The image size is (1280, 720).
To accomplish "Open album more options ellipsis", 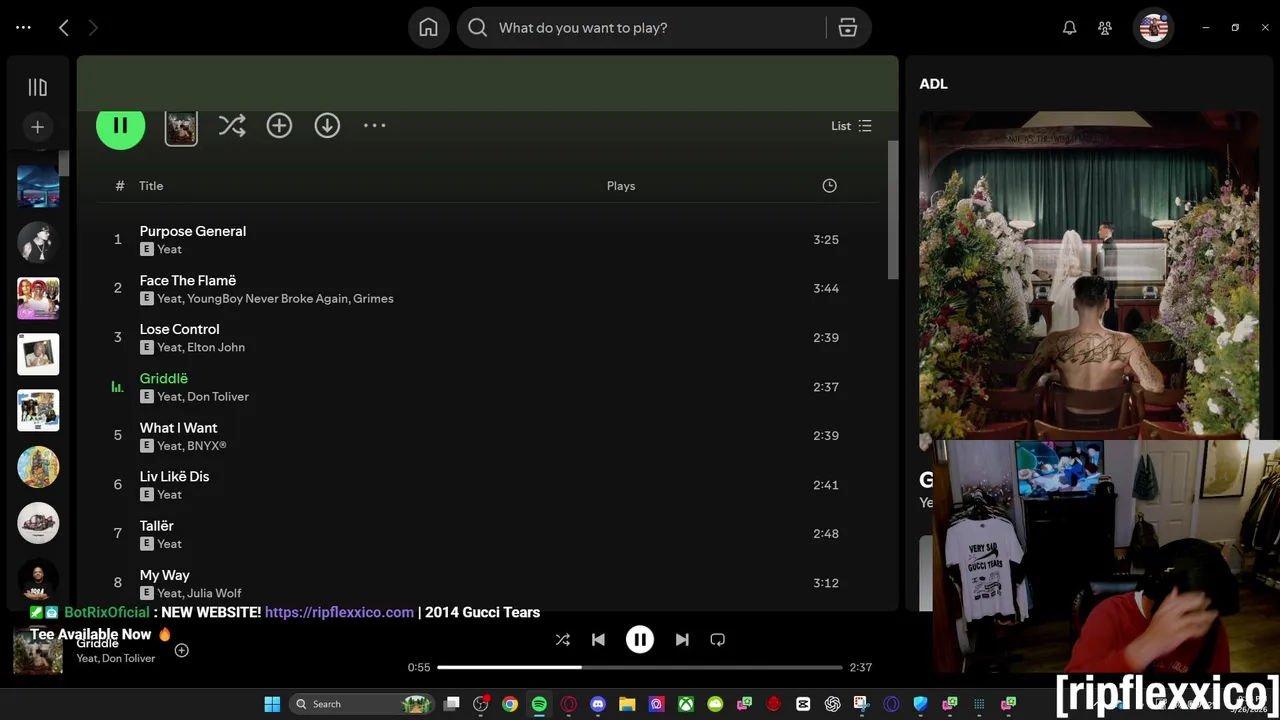I will [x=374, y=126].
